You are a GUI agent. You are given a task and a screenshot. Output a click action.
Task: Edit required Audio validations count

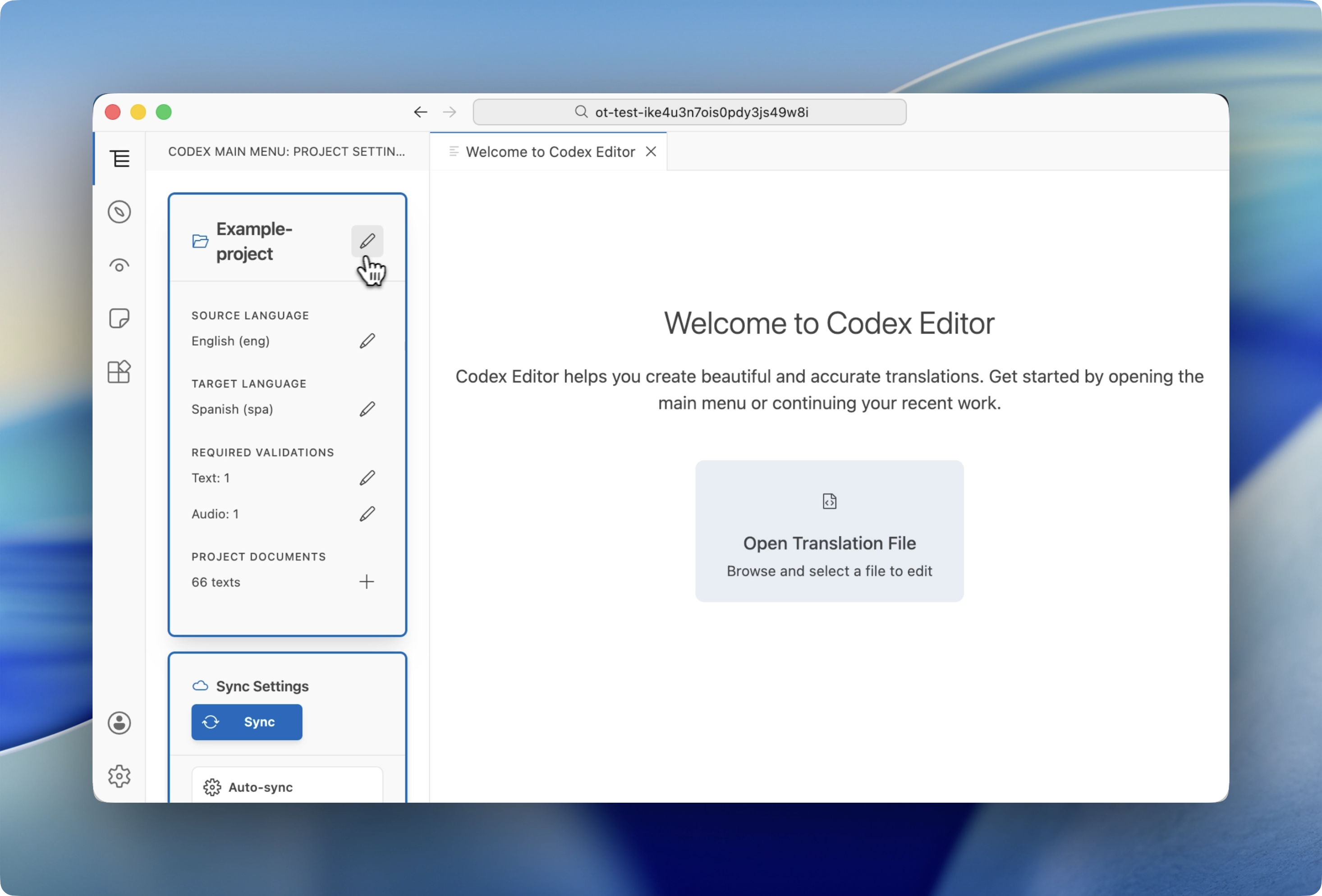367,514
